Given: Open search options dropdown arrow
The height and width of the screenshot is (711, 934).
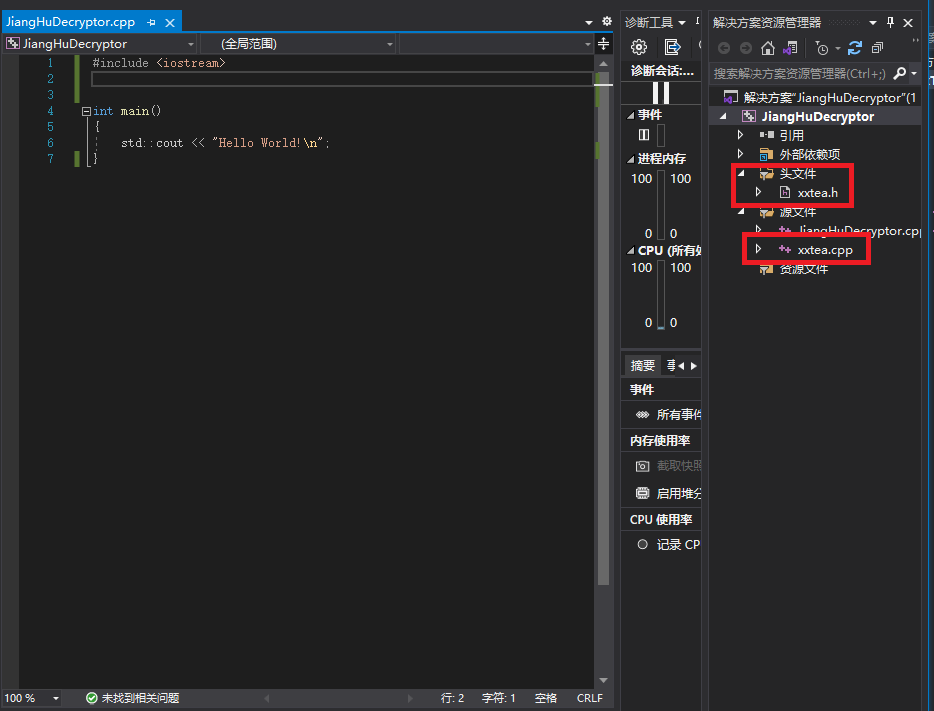Looking at the screenshot, I should coord(914,73).
